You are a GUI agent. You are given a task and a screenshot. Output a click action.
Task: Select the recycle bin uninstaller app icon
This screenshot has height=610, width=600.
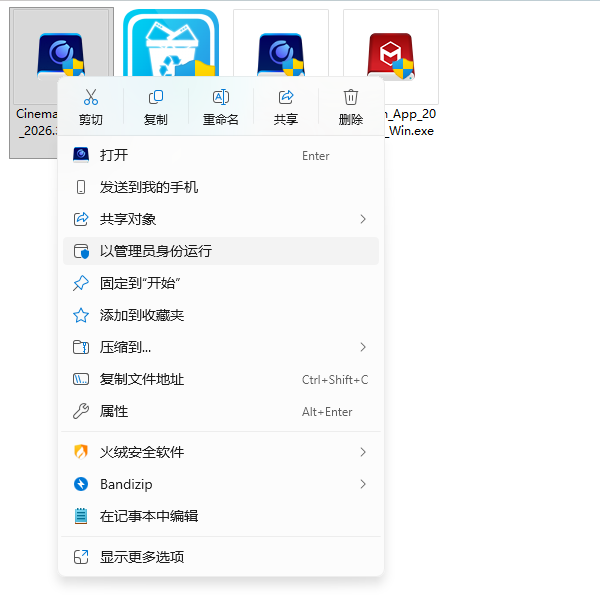(171, 44)
